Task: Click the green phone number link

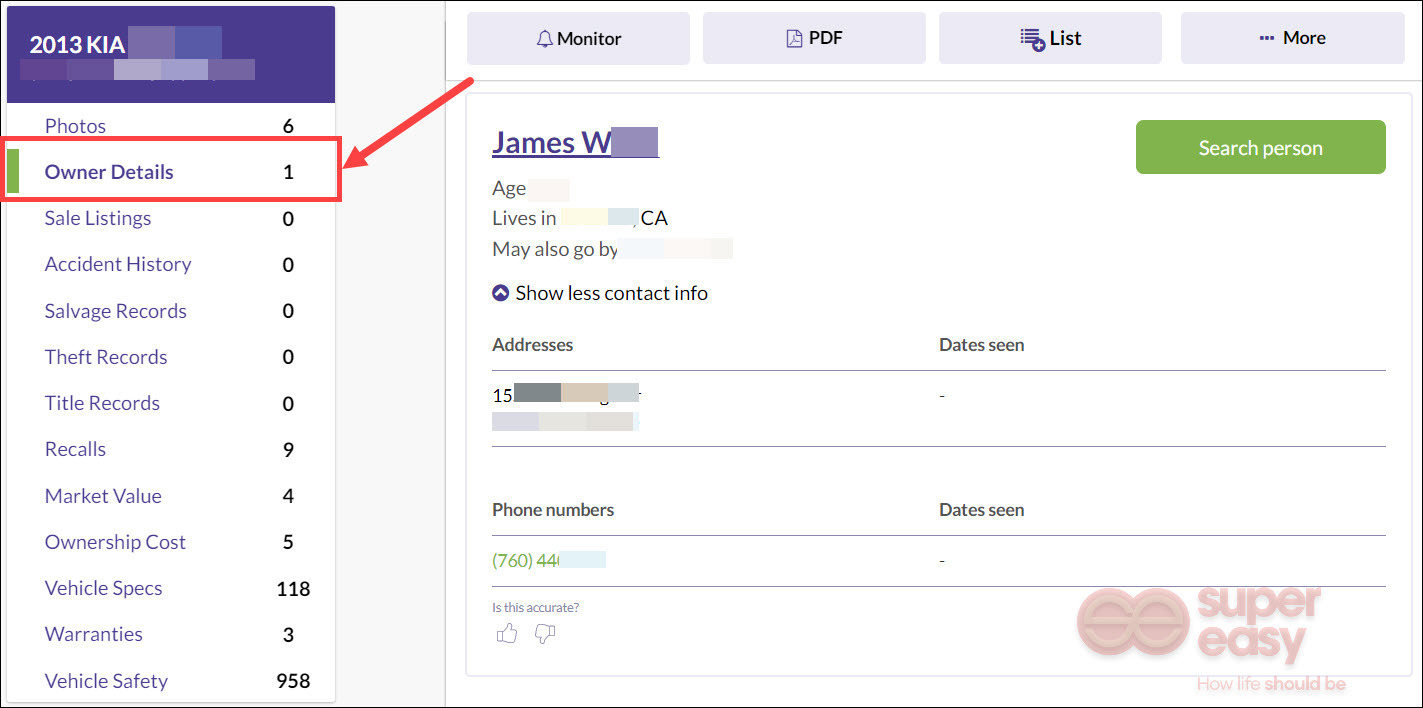Action: coord(549,560)
